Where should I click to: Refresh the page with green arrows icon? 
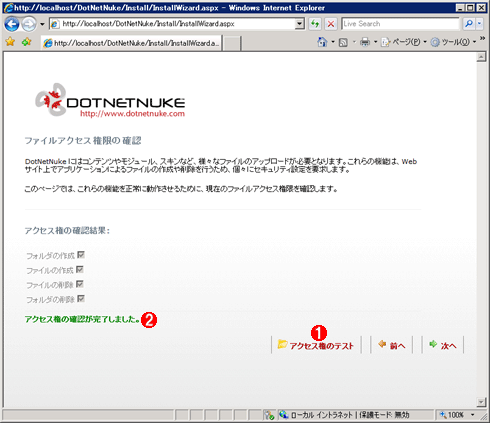point(315,24)
